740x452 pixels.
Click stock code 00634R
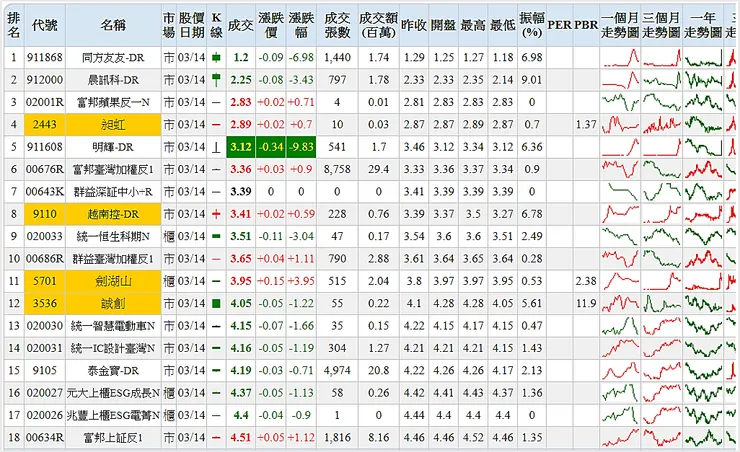(x=44, y=438)
